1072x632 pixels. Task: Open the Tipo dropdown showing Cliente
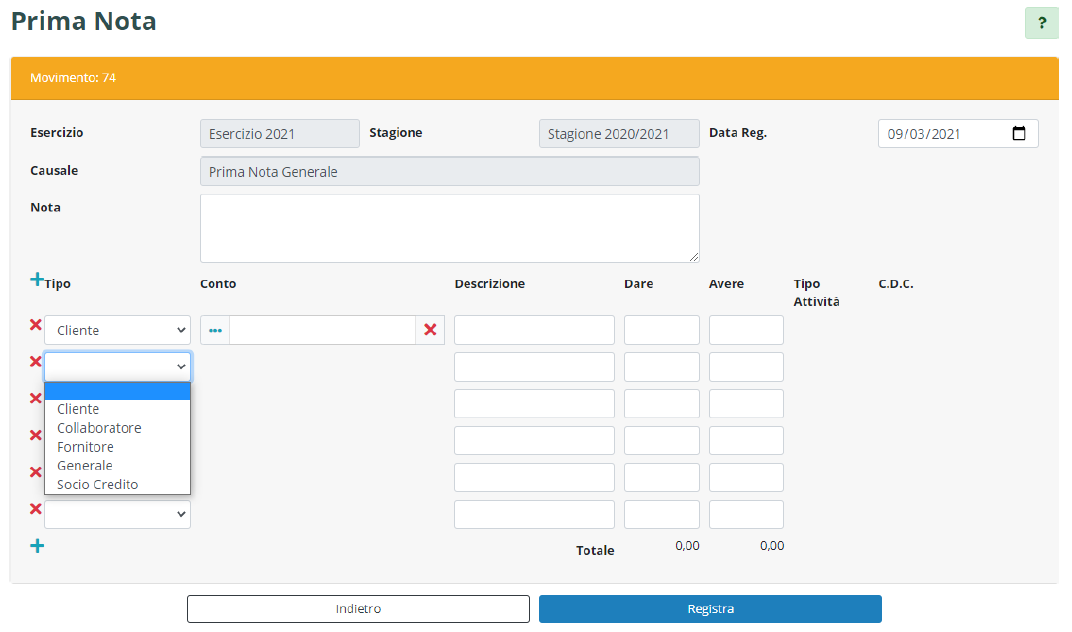click(x=117, y=330)
